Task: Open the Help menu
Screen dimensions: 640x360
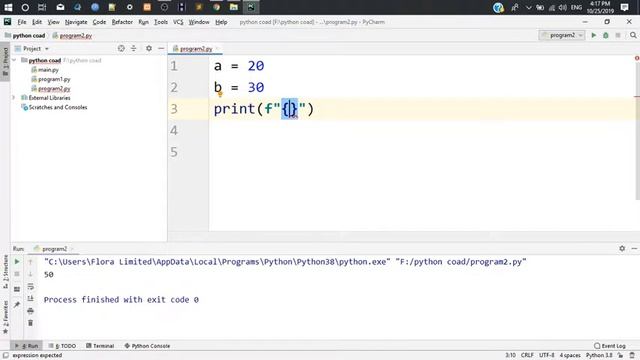Action: pos(221,22)
